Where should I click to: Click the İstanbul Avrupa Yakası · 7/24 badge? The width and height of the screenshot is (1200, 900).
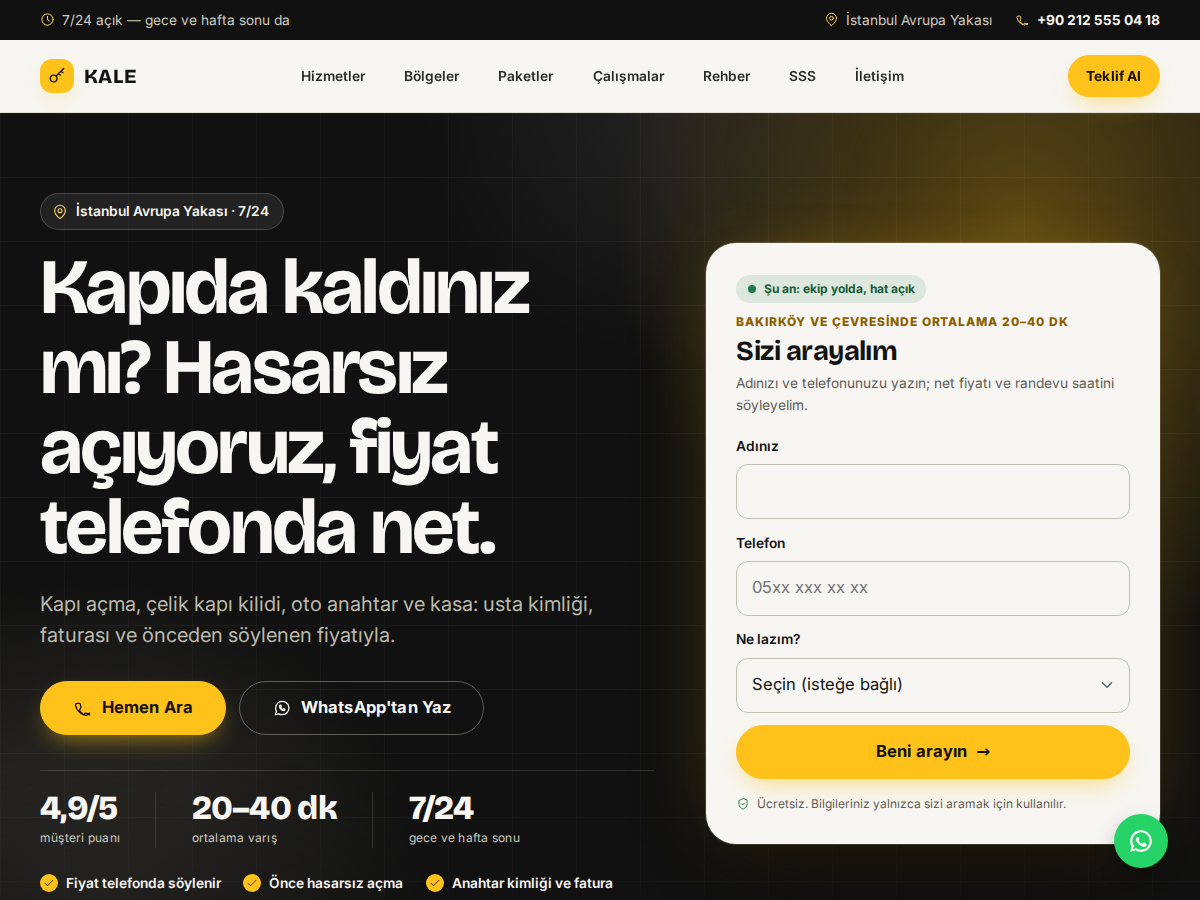pos(162,212)
